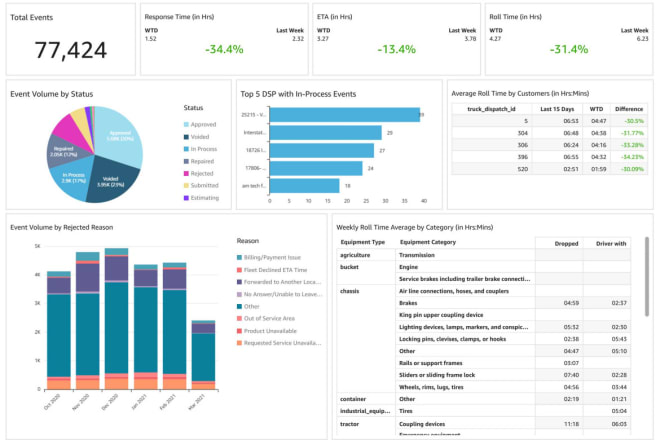Sort by the truck_dispatch_id column header
The height and width of the screenshot is (440, 660).
(x=491, y=109)
